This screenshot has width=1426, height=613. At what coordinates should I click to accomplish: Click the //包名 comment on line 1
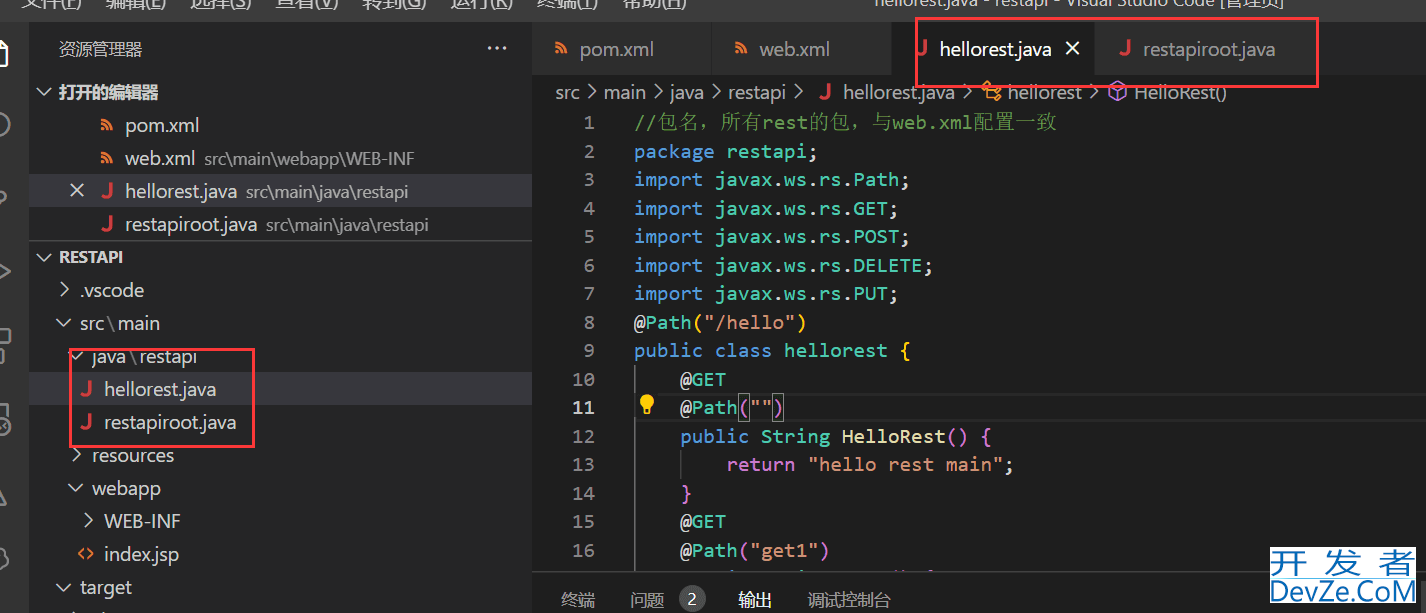(x=845, y=123)
